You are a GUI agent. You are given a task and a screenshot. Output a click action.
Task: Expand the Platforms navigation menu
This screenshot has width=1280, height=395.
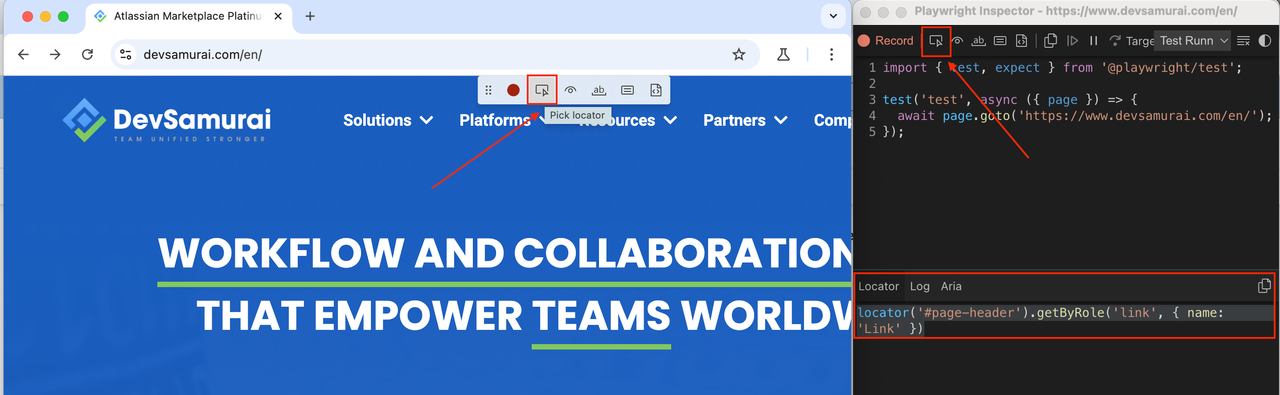pyautogui.click(x=505, y=120)
